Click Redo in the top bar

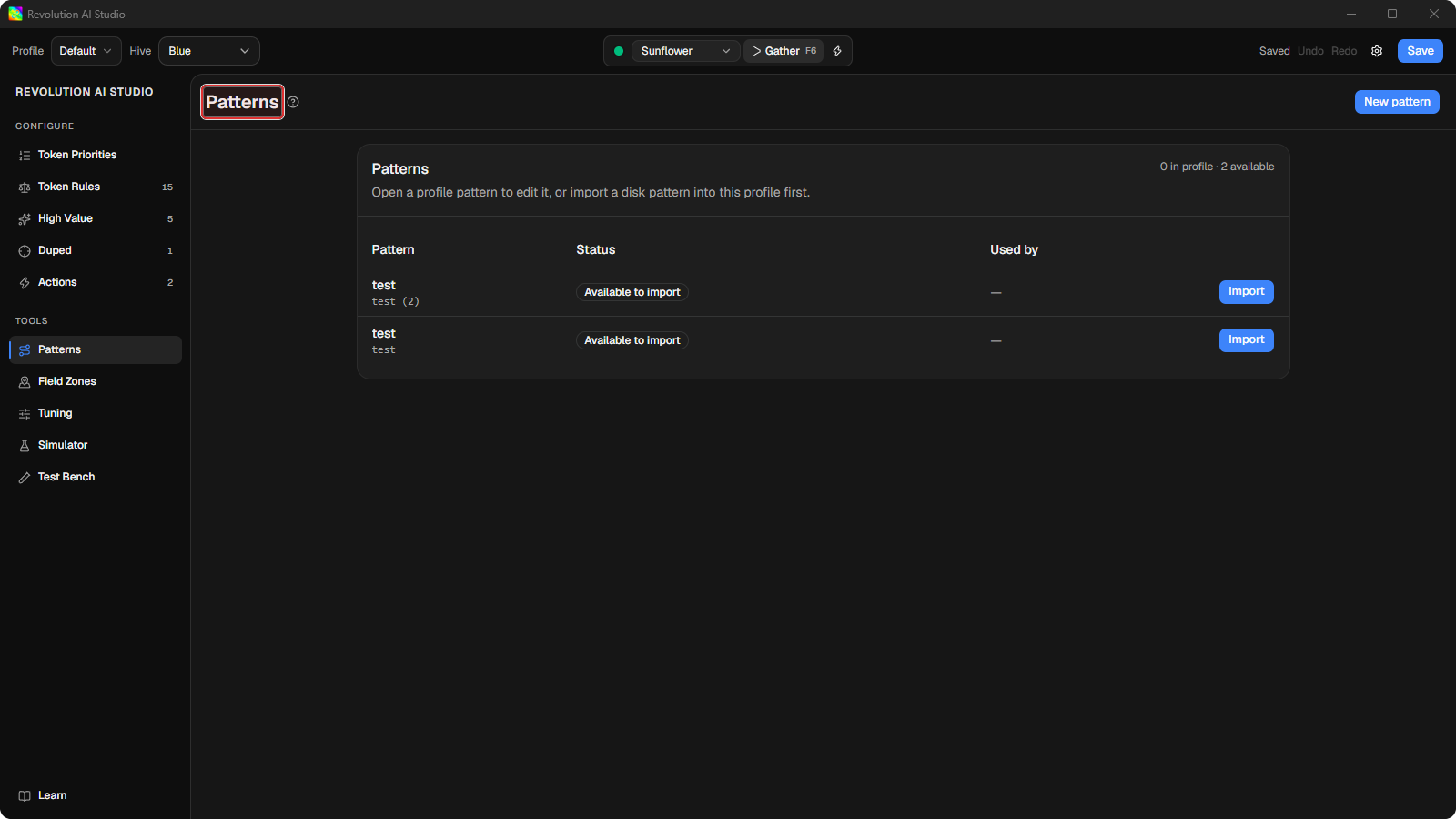coord(1344,51)
